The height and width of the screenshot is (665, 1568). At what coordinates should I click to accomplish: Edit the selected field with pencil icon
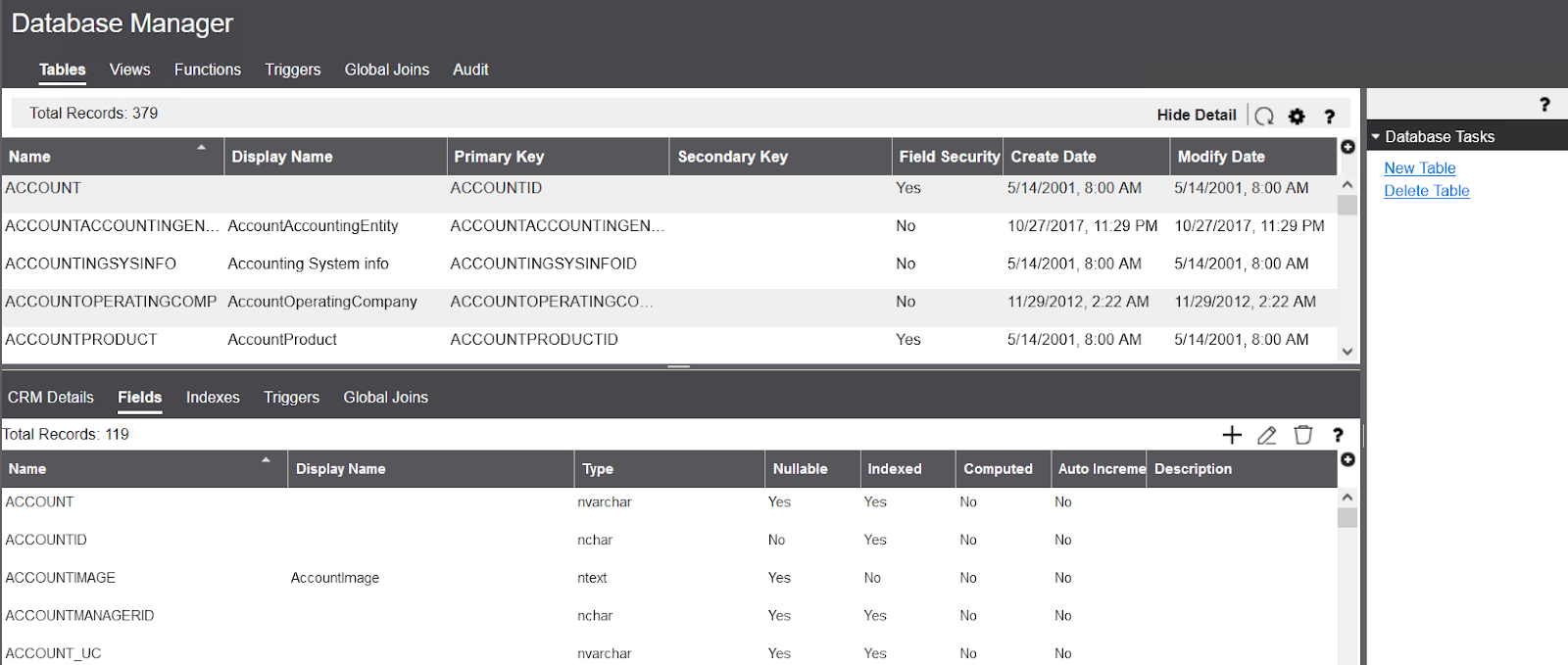point(1267,435)
